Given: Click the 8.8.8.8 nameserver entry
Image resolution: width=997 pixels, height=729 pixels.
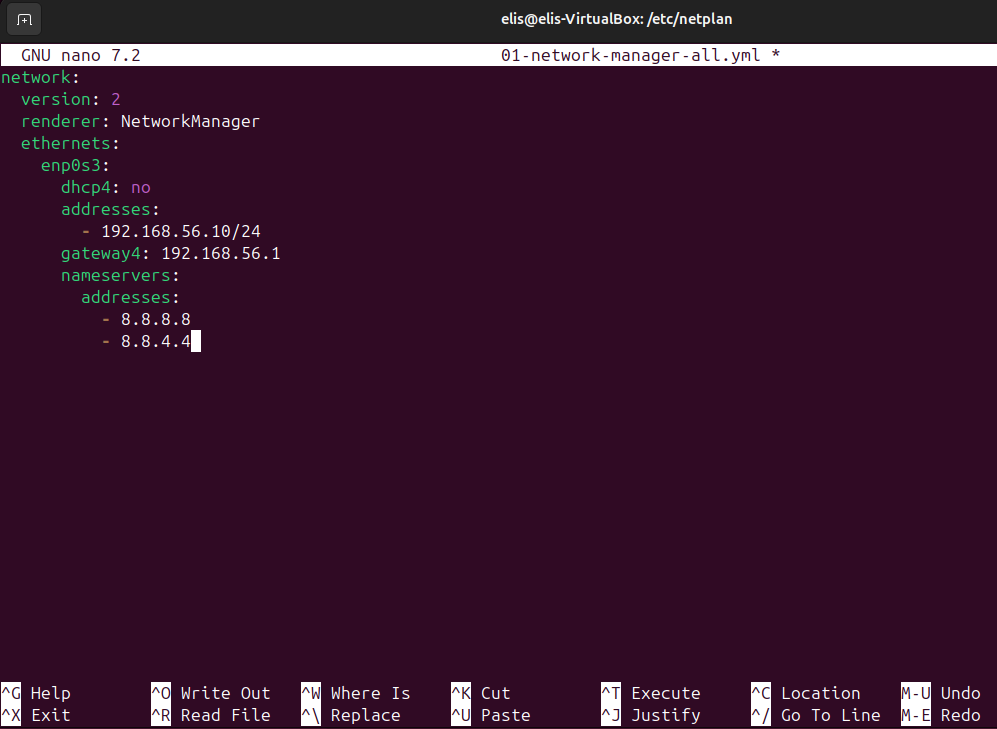Looking at the screenshot, I should pos(156,319).
